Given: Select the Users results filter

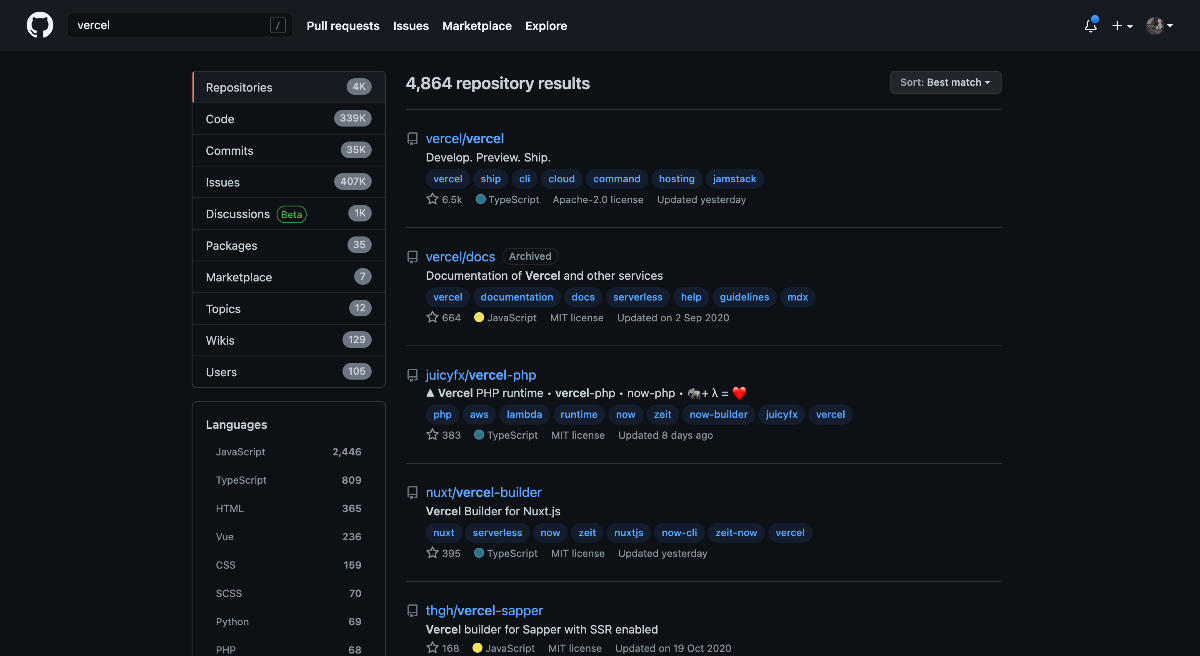Looking at the screenshot, I should tap(288, 372).
